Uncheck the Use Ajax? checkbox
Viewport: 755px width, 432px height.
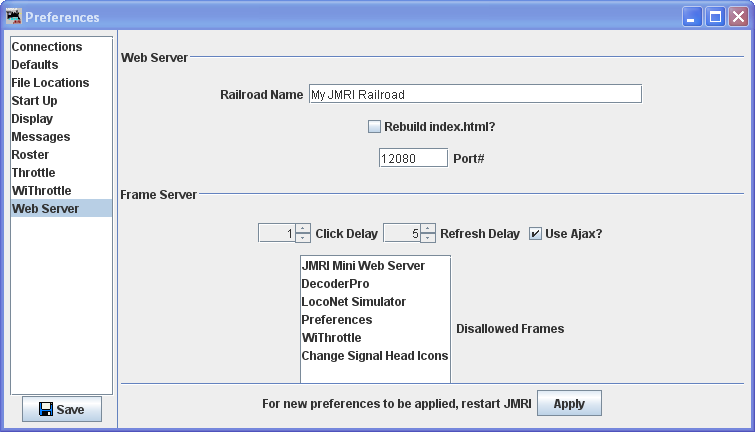pos(535,234)
